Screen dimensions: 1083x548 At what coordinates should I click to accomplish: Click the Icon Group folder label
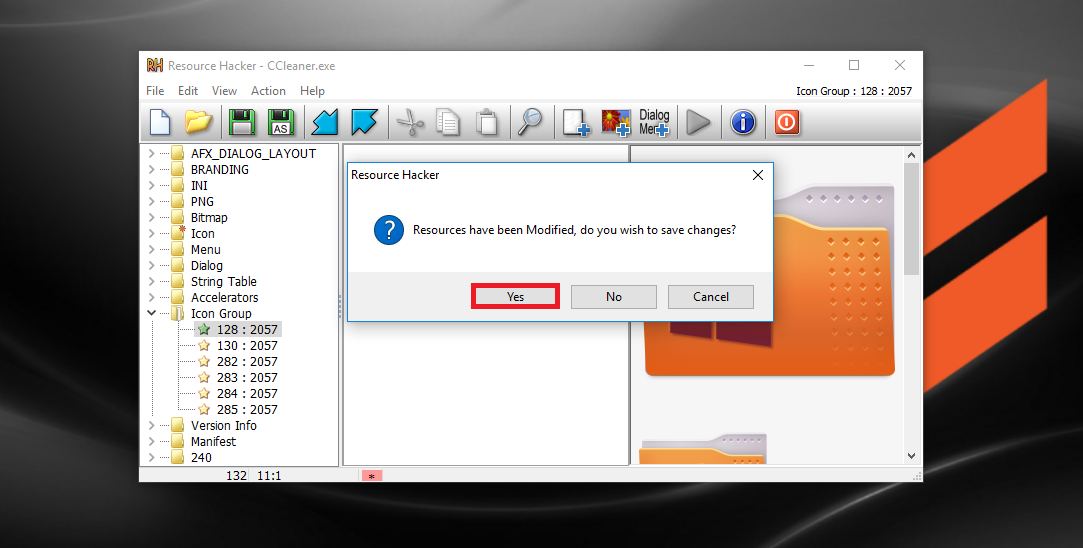[221, 313]
